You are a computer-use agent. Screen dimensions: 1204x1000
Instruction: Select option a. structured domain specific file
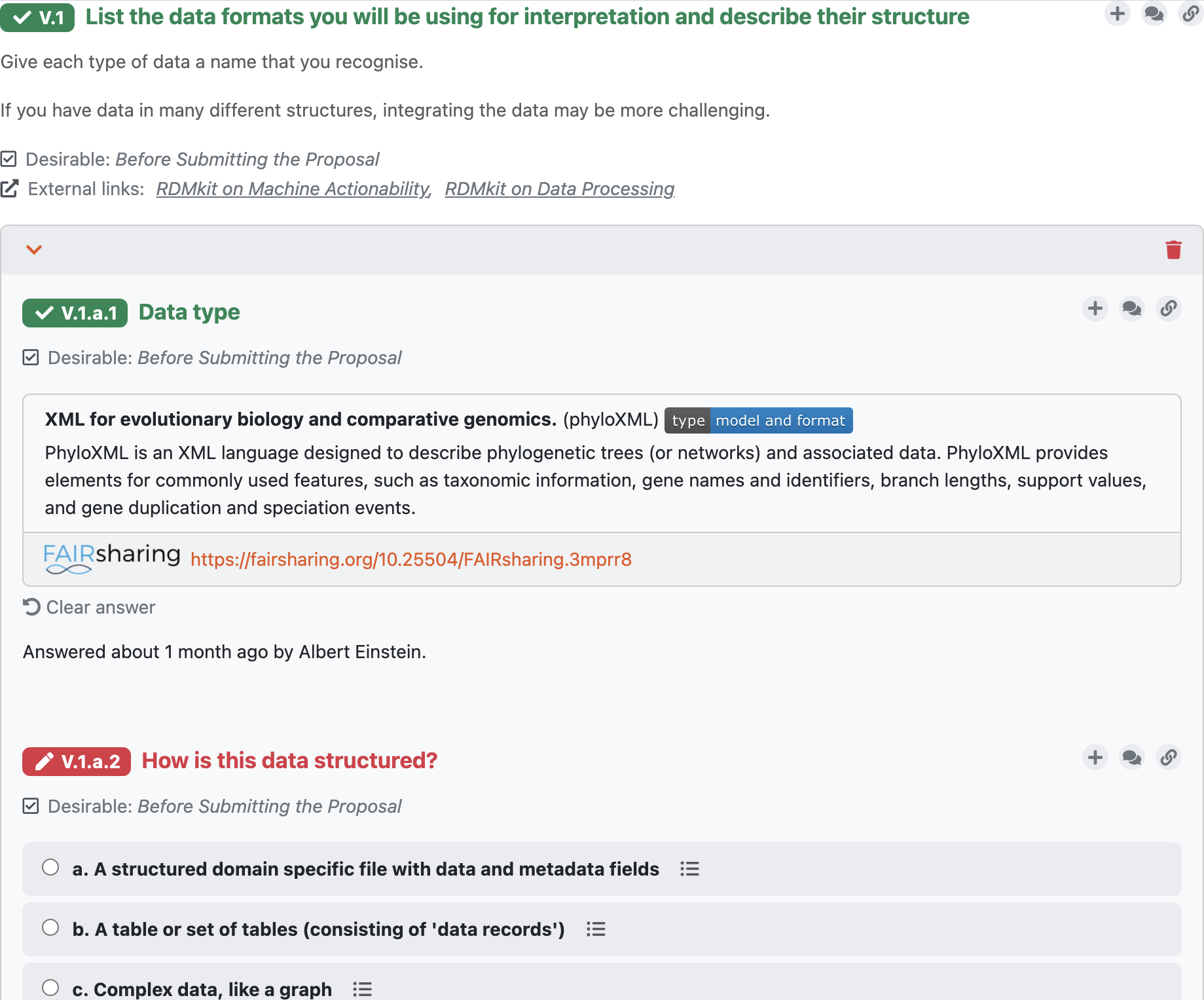click(x=50, y=868)
